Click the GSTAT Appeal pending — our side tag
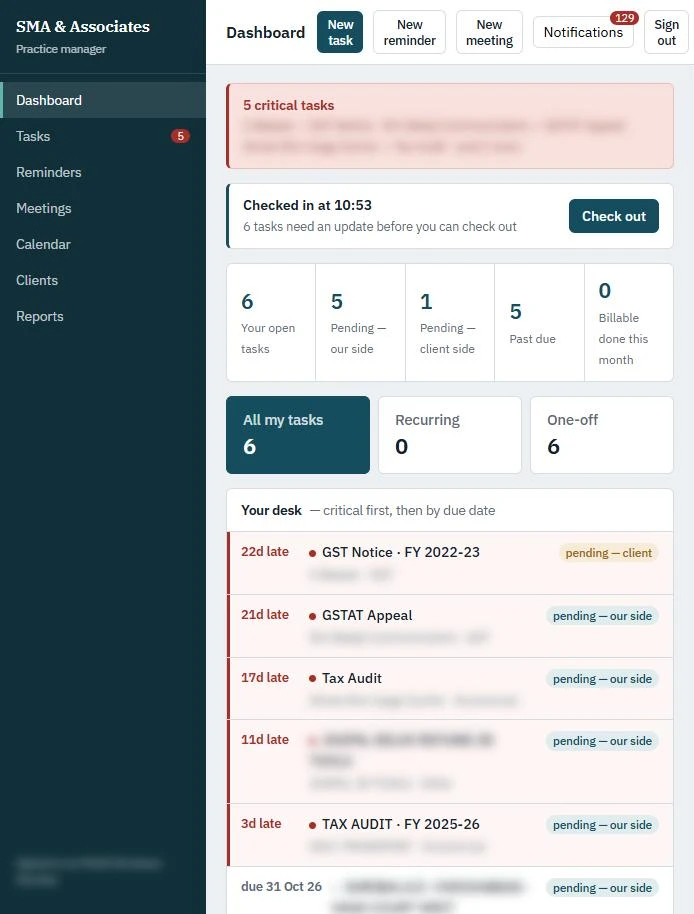Viewport: 694px width, 914px height. (602, 616)
